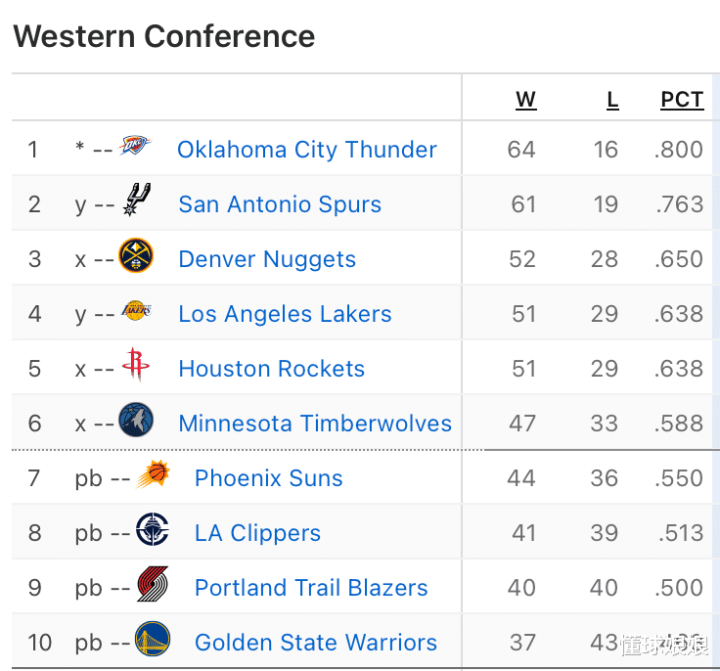720x671 pixels.
Task: Sort standings by the PCT column header
Action: 682,100
